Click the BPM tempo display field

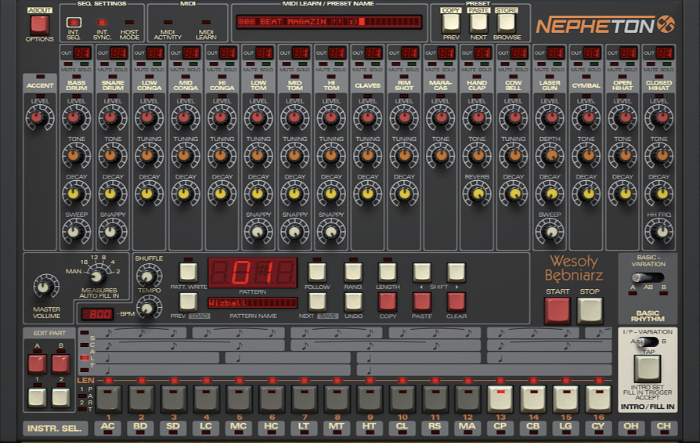pyautogui.click(x=98, y=314)
